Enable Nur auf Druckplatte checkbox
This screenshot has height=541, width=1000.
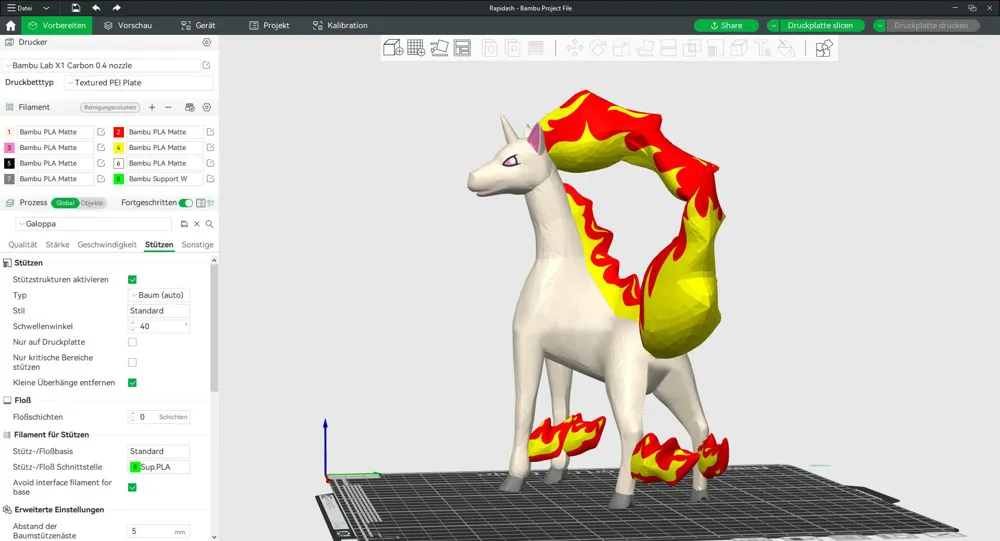[x=132, y=342]
